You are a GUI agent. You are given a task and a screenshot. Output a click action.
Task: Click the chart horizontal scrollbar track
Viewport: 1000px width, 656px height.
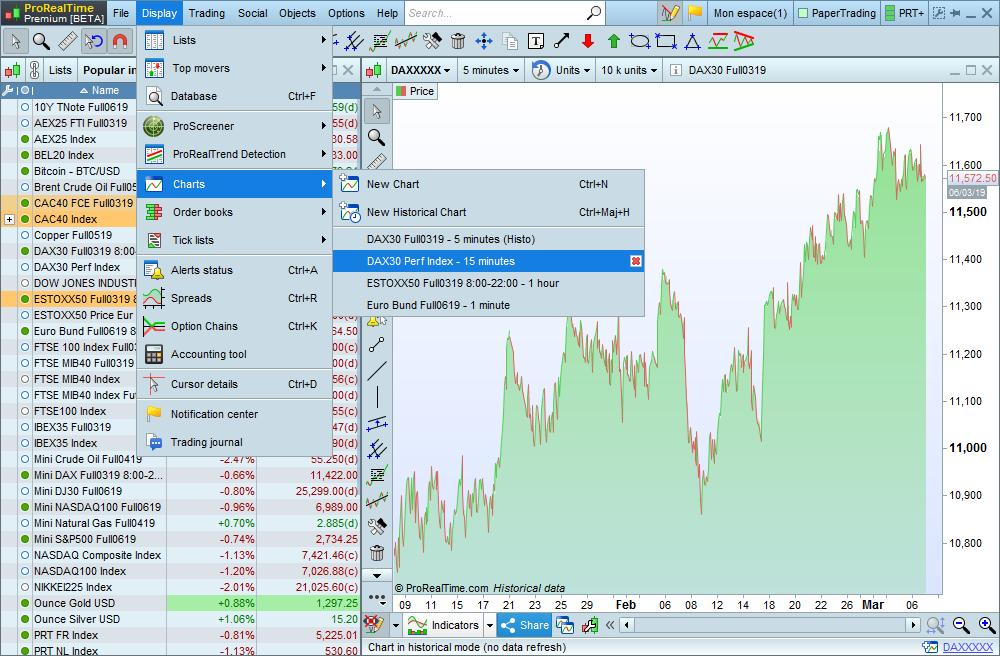pyautogui.click(x=770, y=625)
